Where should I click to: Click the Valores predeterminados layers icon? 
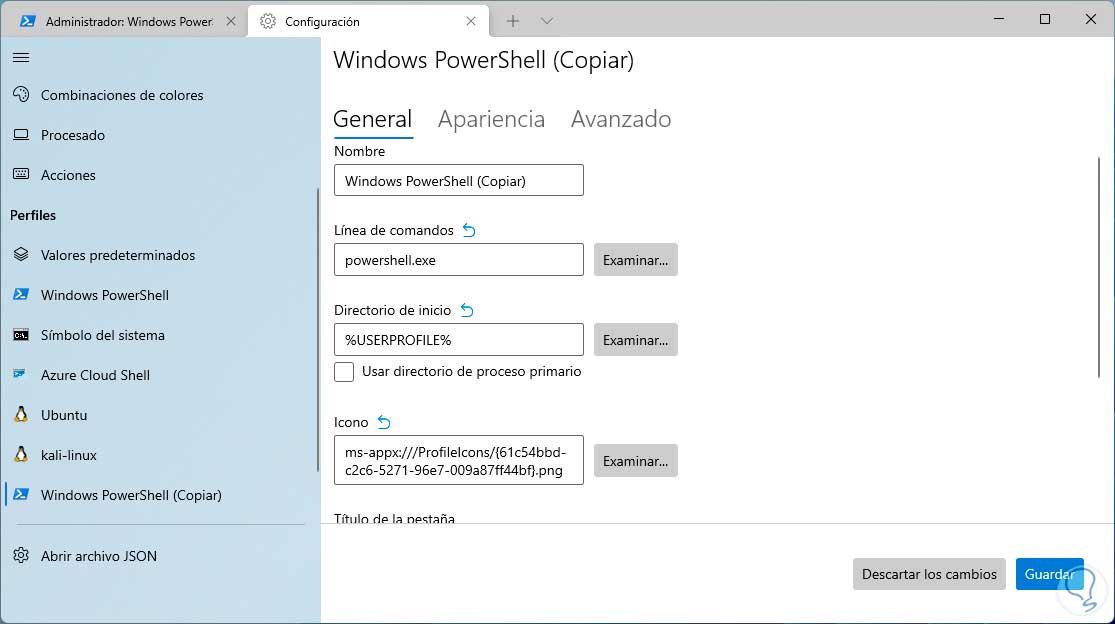tap(21, 254)
